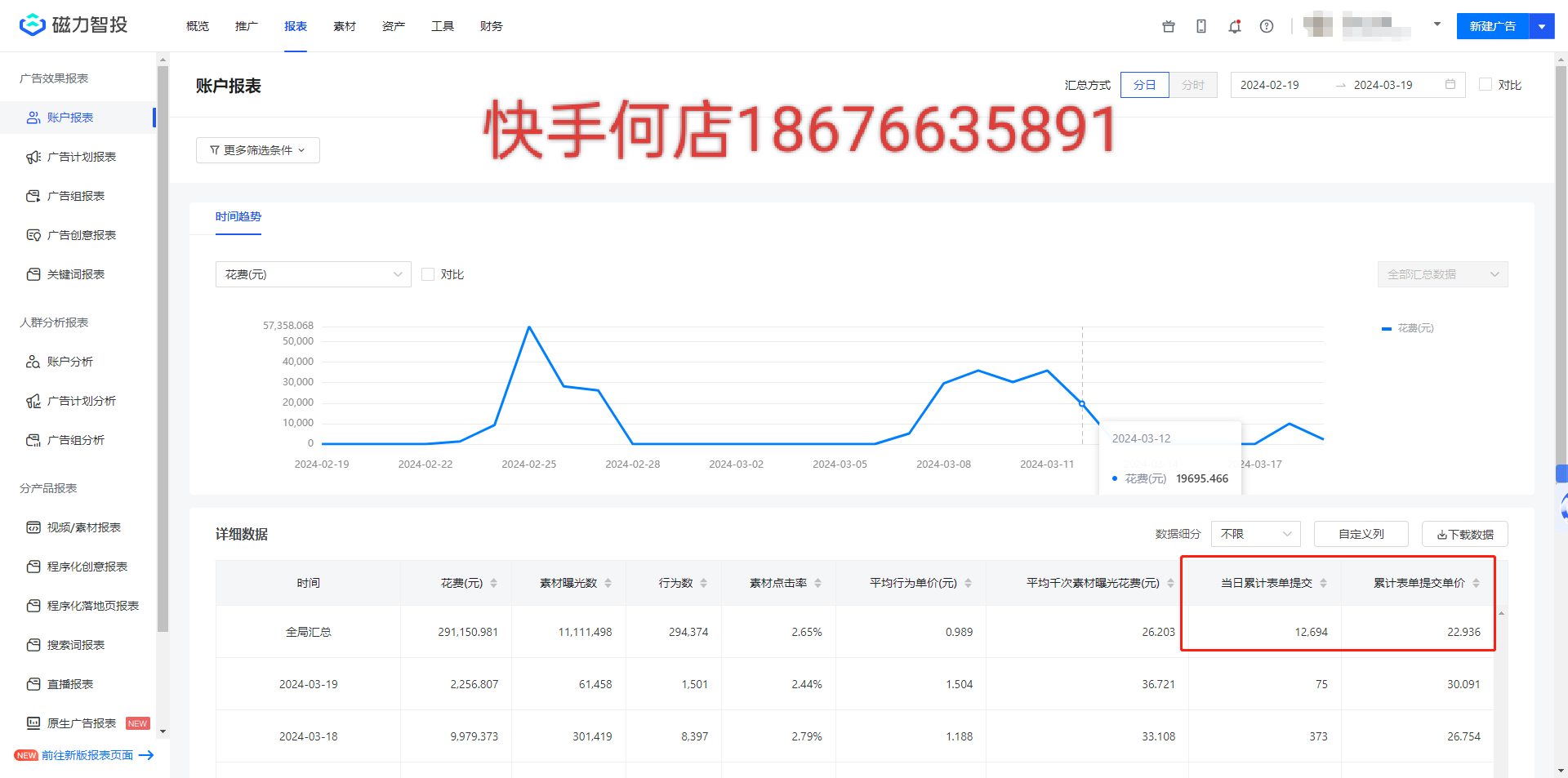Click the 广告计划报表 megaphone icon
Image resolution: width=1568 pixels, height=778 pixels.
click(33, 157)
